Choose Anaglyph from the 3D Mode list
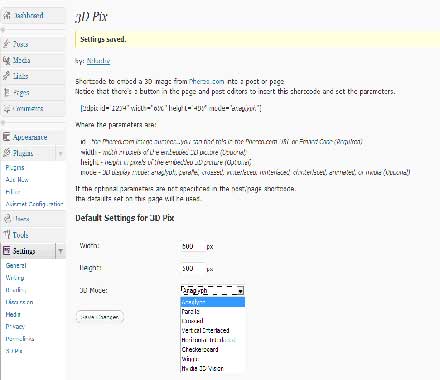The width and height of the screenshot is (440, 380). click(213, 302)
